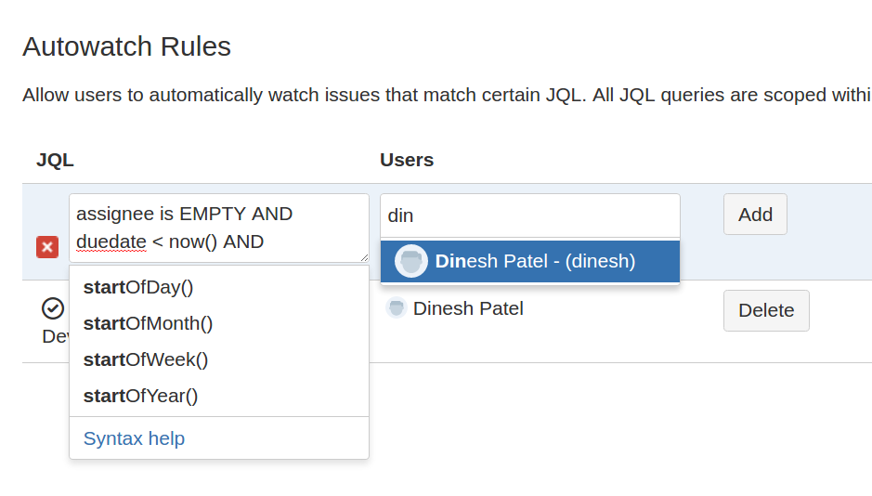Click the valid-query checkmark icon in existing rule
The width and height of the screenshot is (872, 496).
click(x=52, y=308)
